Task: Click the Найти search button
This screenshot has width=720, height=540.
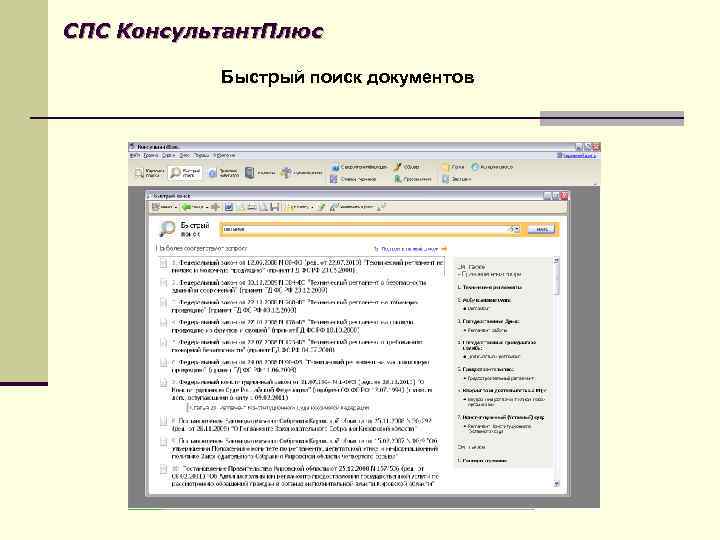Action: pyautogui.click(x=541, y=229)
